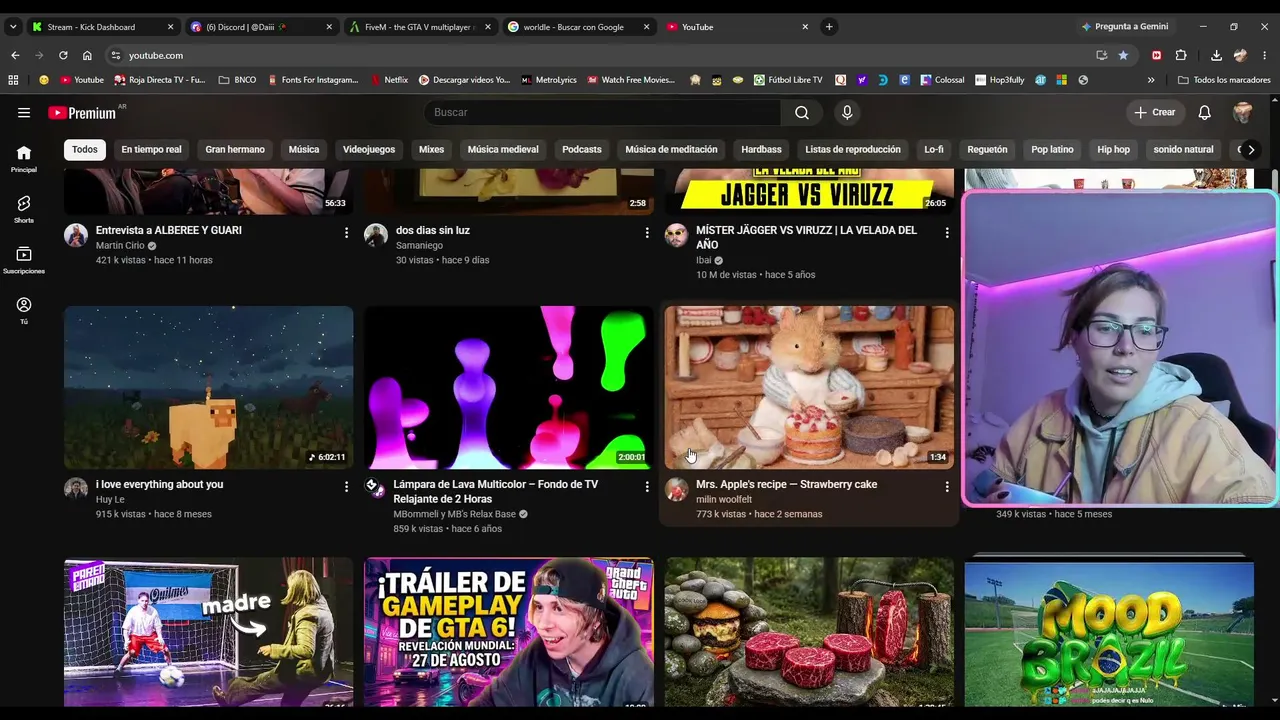Open a new Chrome tab

829,27
